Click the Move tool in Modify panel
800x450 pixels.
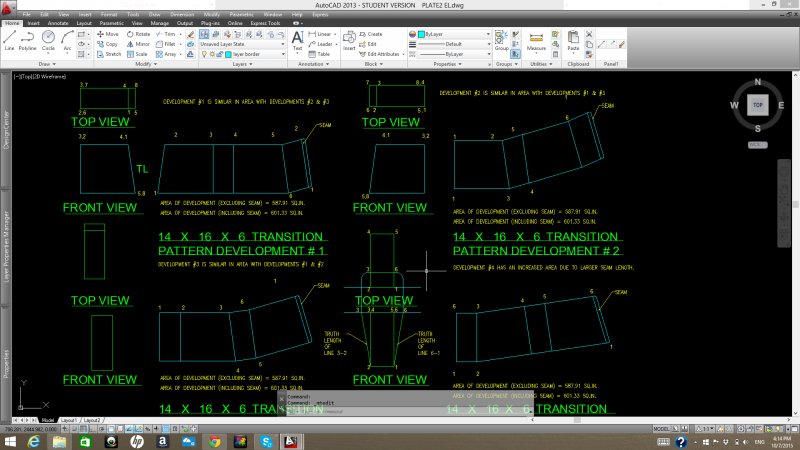[x=108, y=34]
